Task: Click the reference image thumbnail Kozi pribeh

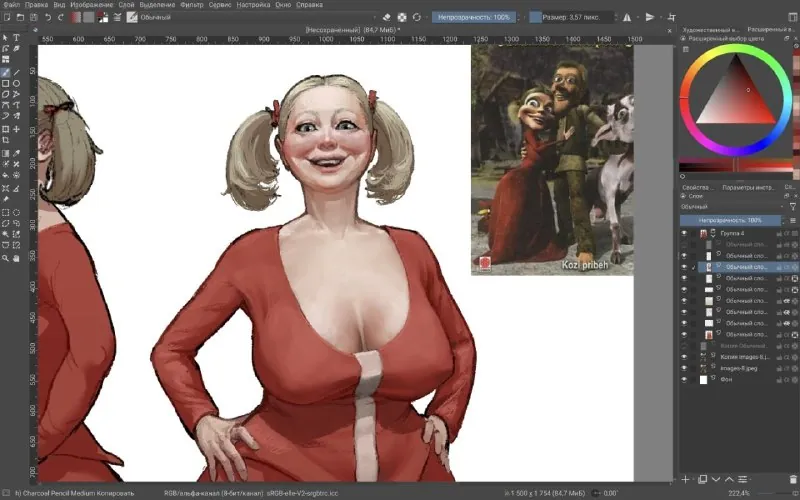Action: click(552, 160)
